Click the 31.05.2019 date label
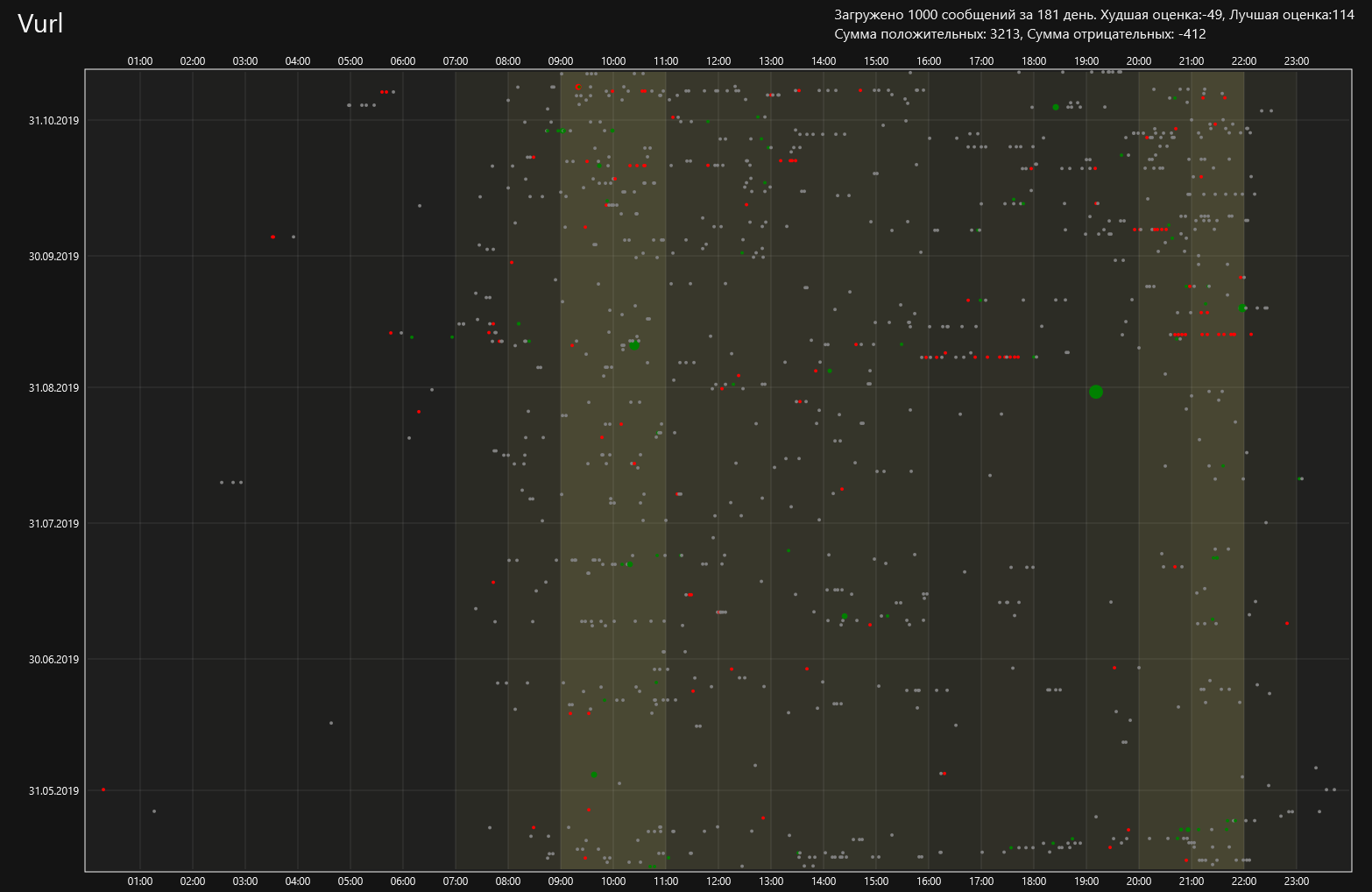 tap(53, 790)
